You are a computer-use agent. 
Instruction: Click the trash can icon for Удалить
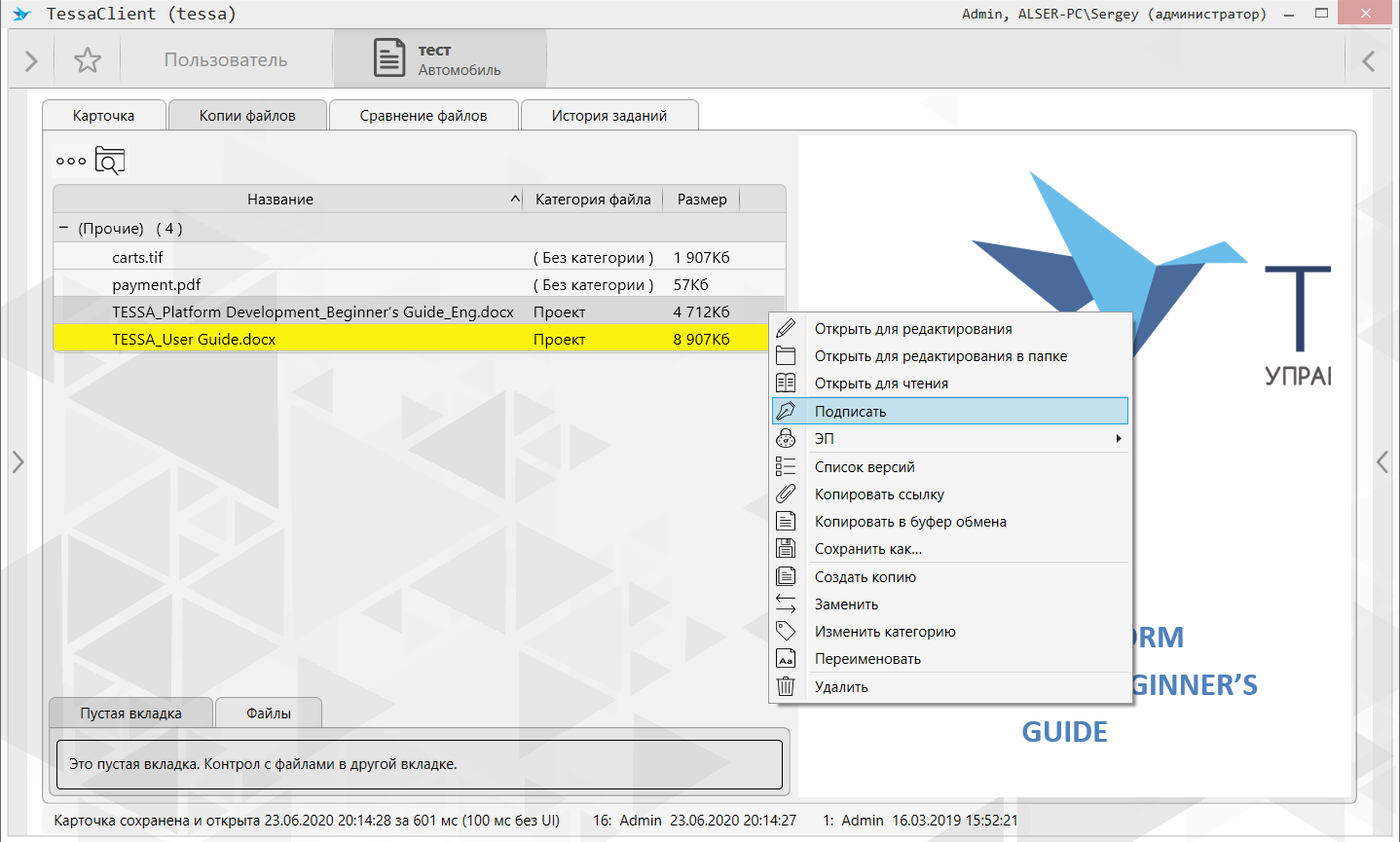pyautogui.click(x=786, y=686)
